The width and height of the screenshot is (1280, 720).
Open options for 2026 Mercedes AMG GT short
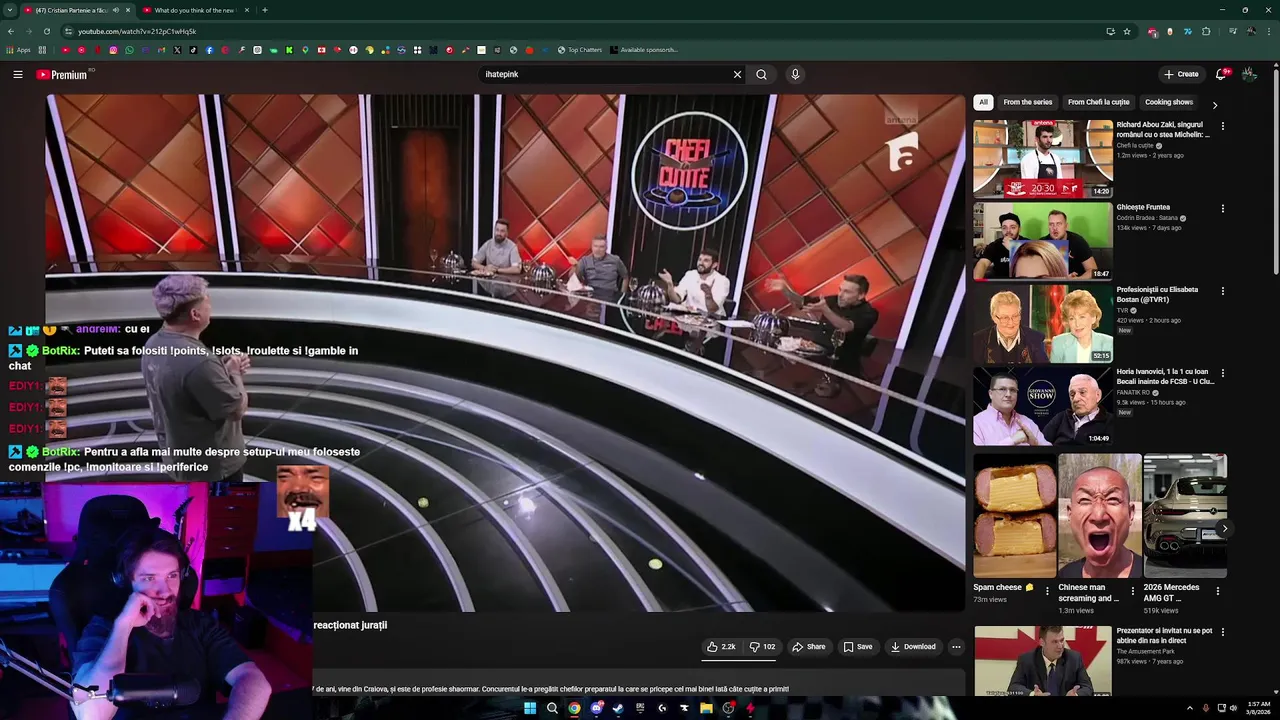[x=1217, y=591]
